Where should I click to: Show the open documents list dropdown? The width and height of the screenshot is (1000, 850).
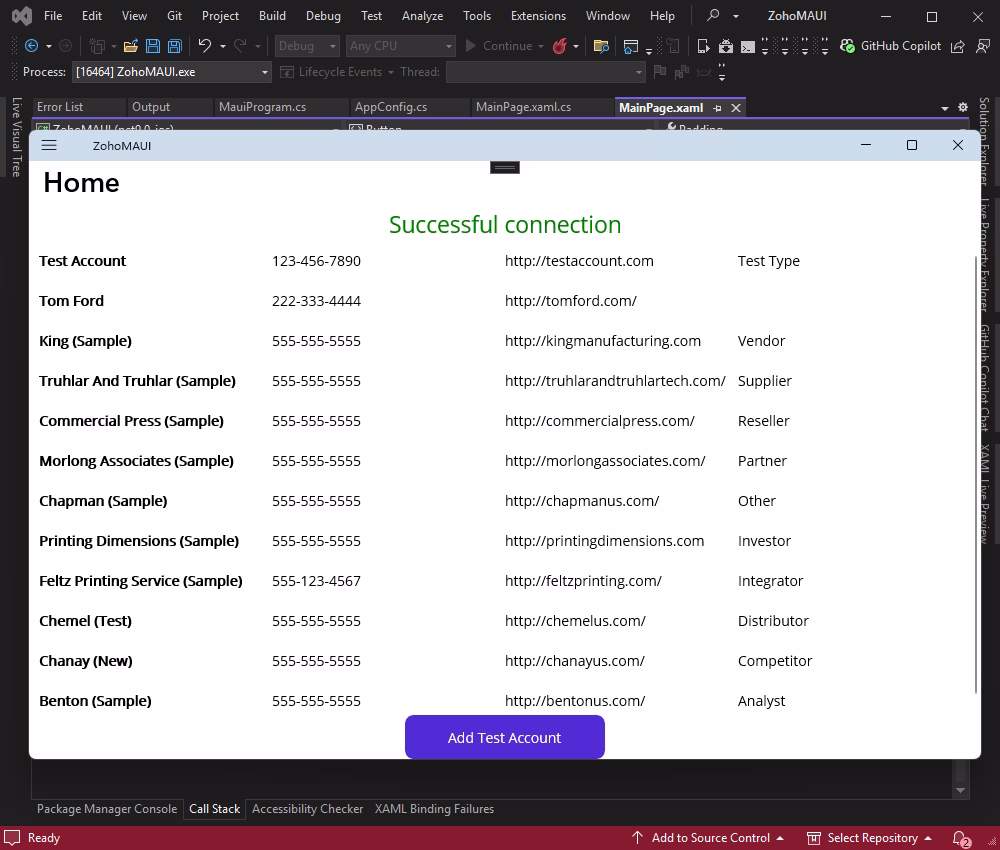pyautogui.click(x=945, y=108)
